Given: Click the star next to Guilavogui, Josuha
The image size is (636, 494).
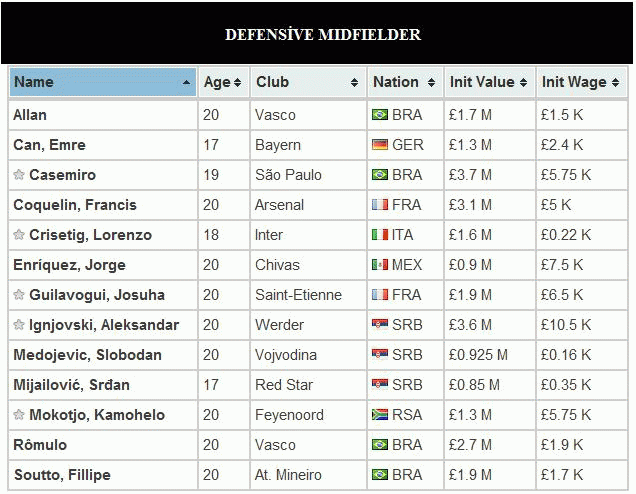Looking at the screenshot, I should 19,294.
